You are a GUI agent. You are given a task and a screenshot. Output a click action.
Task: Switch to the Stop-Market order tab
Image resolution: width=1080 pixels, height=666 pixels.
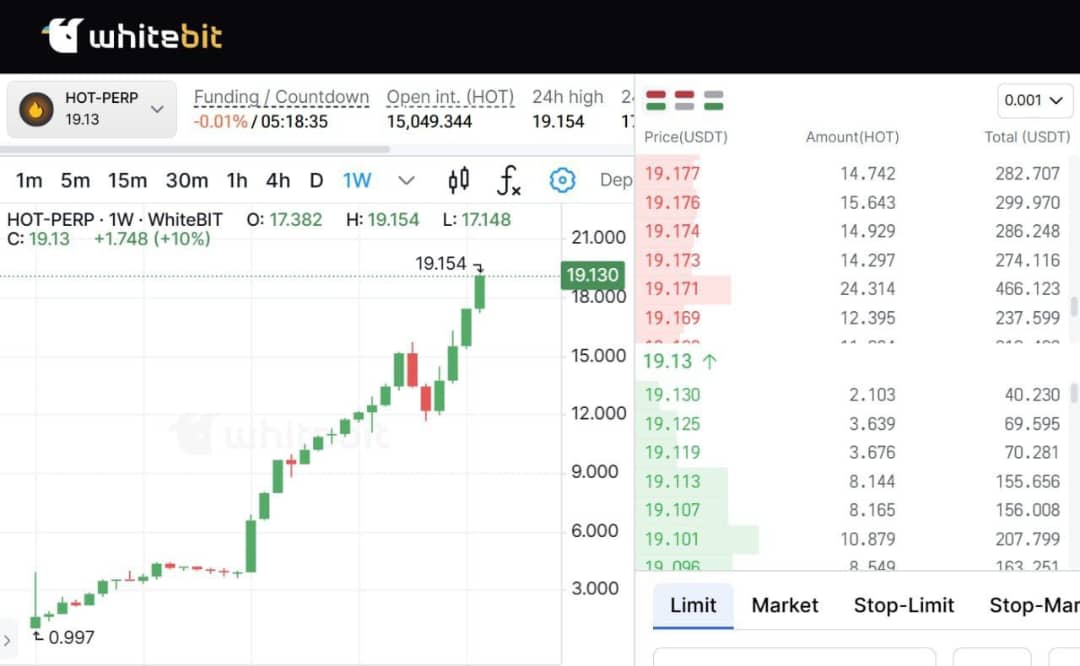pyautogui.click(x=1034, y=605)
